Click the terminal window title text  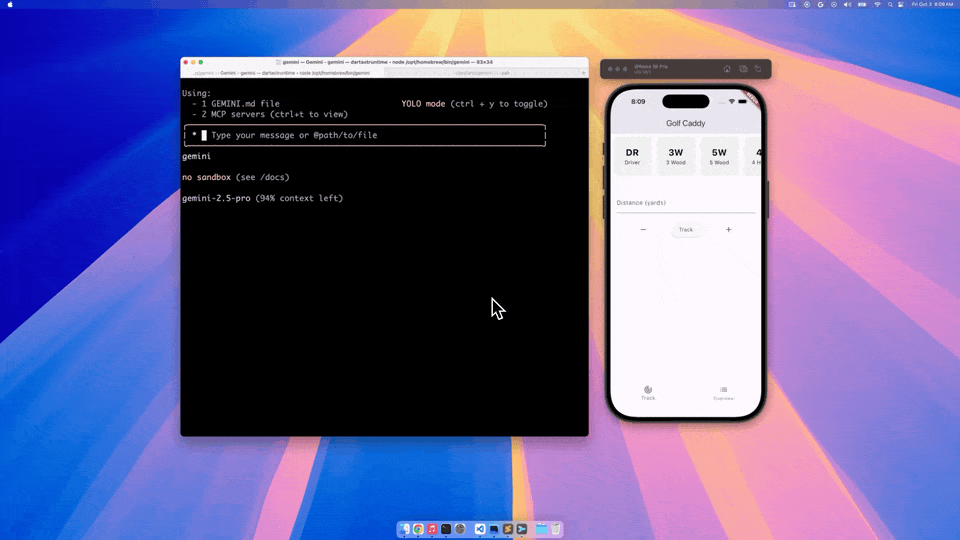(x=387, y=62)
